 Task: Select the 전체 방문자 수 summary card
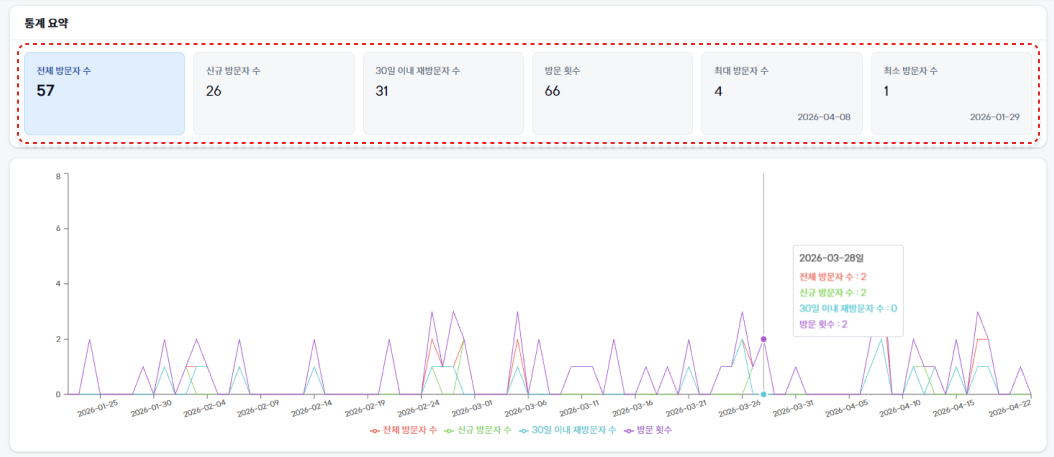[x=104, y=93]
